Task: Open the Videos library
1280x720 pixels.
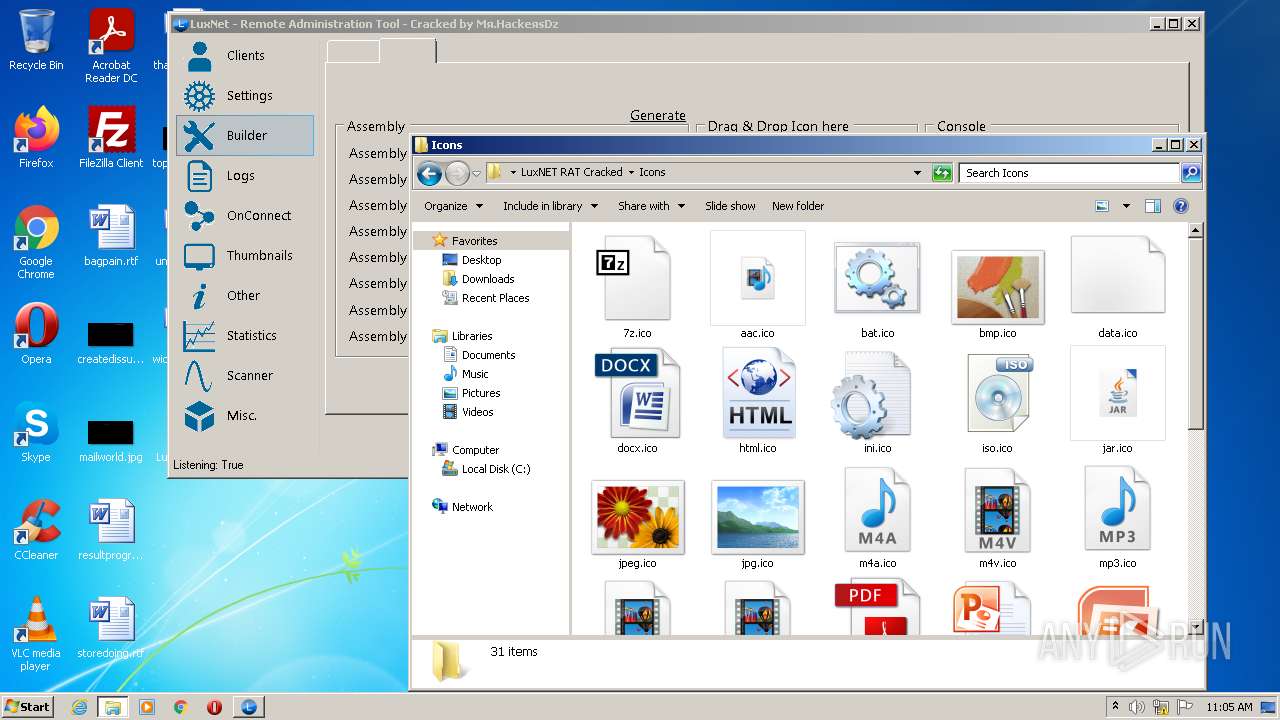Action: point(468,412)
